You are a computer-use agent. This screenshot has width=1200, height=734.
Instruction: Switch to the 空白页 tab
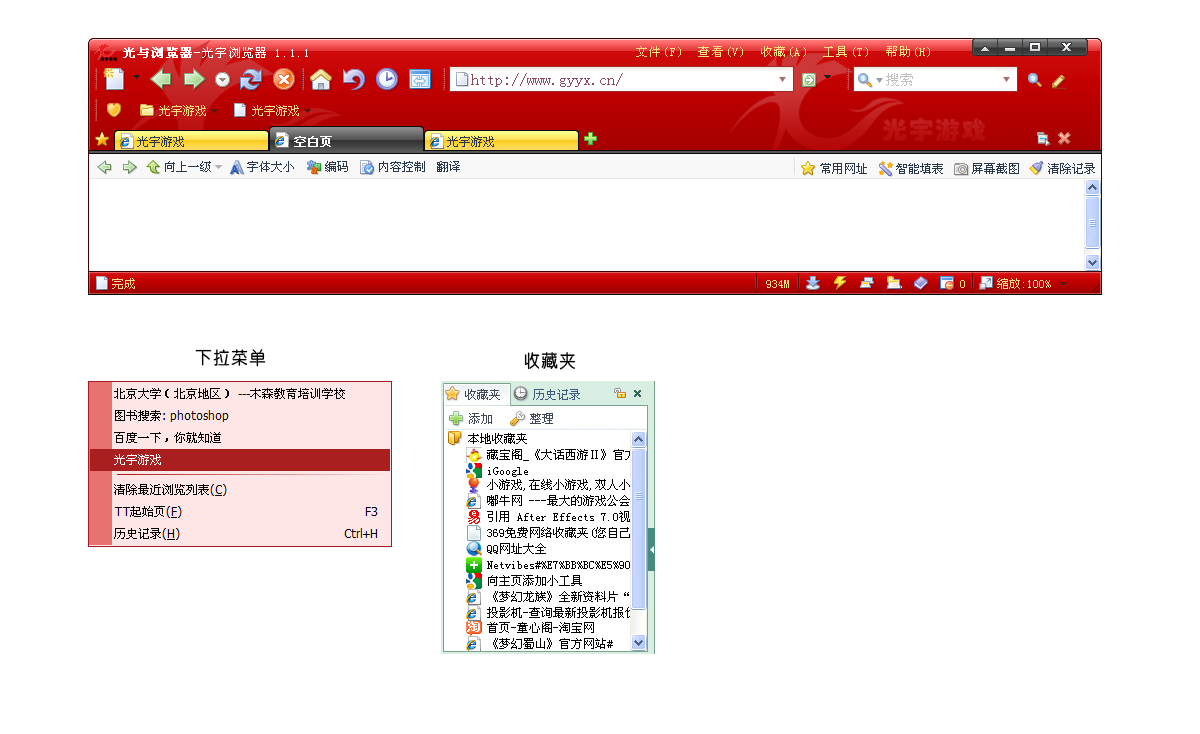point(347,141)
